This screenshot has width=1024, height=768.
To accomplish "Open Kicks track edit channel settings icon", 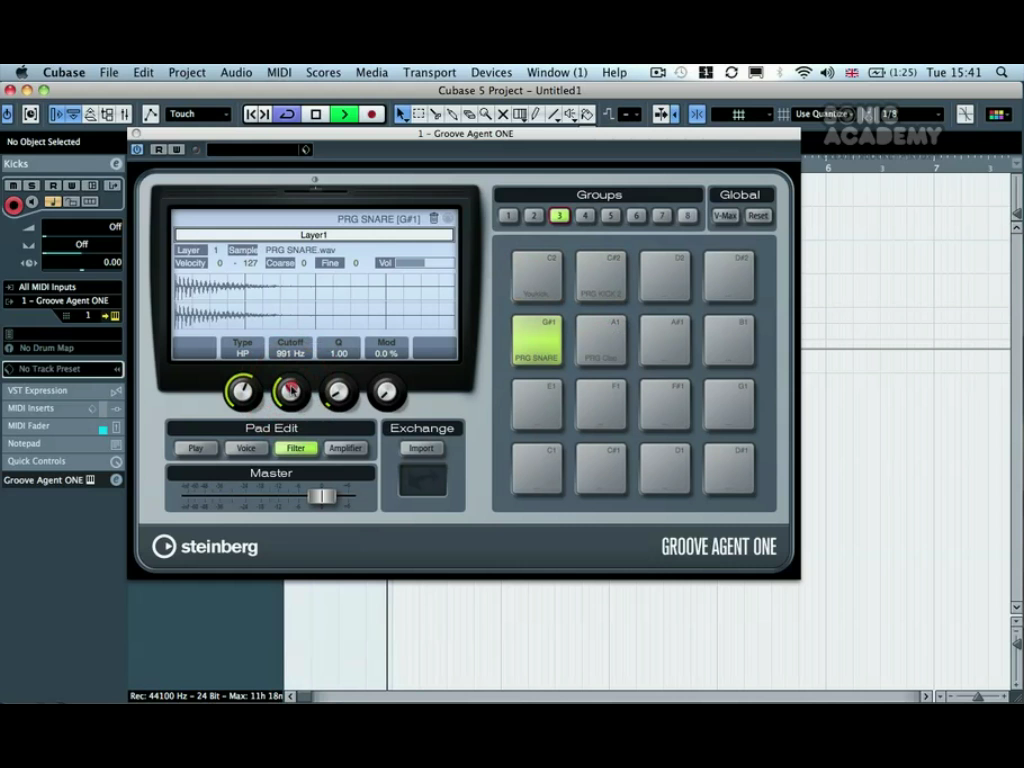I will pyautogui.click(x=116, y=164).
